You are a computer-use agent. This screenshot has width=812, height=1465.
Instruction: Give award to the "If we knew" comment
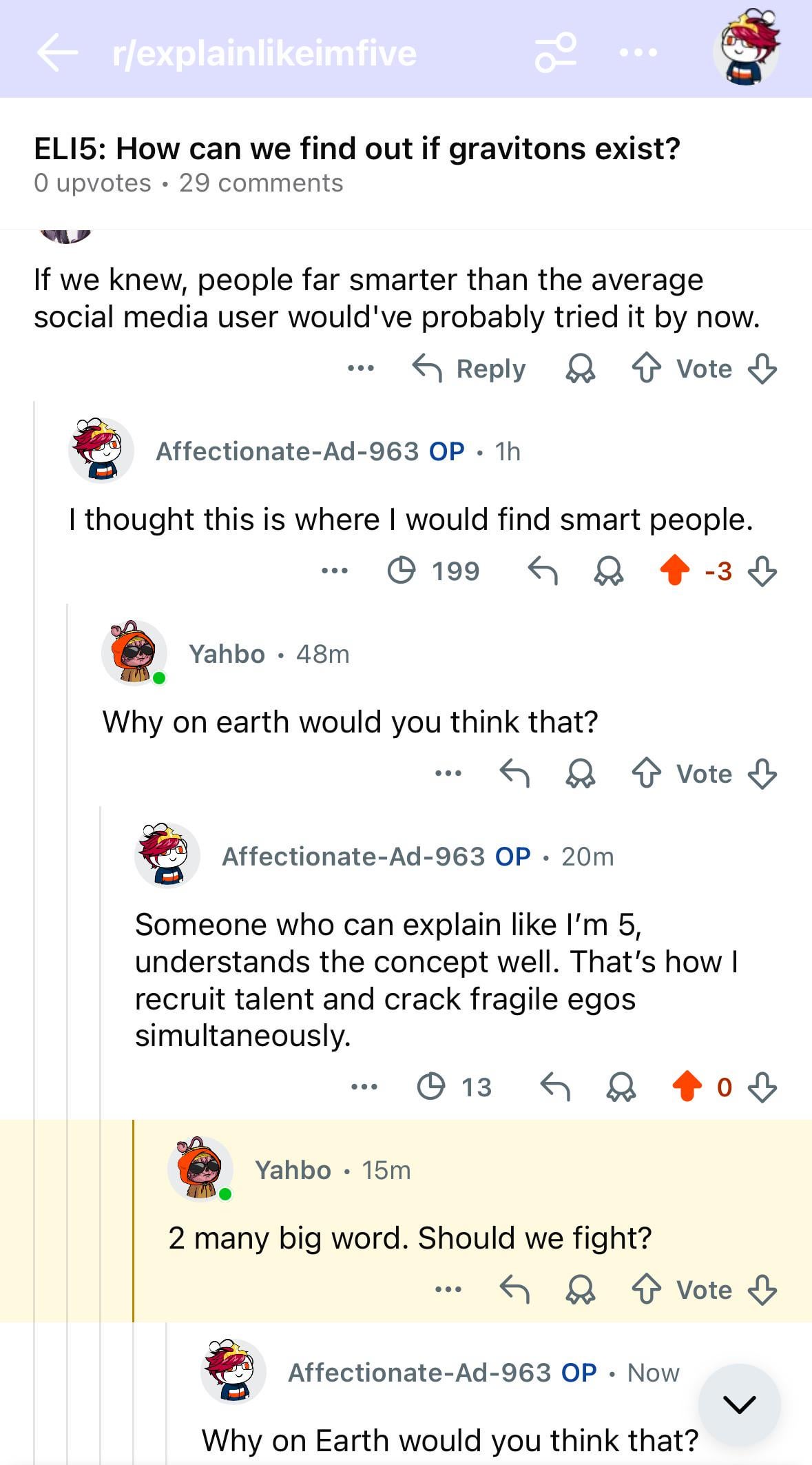pos(581,369)
